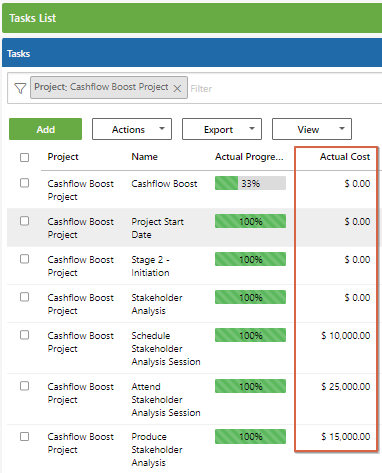Viewport: 382px width, 473px height.
Task: Click the View dropdown arrow
Action: [x=342, y=129]
